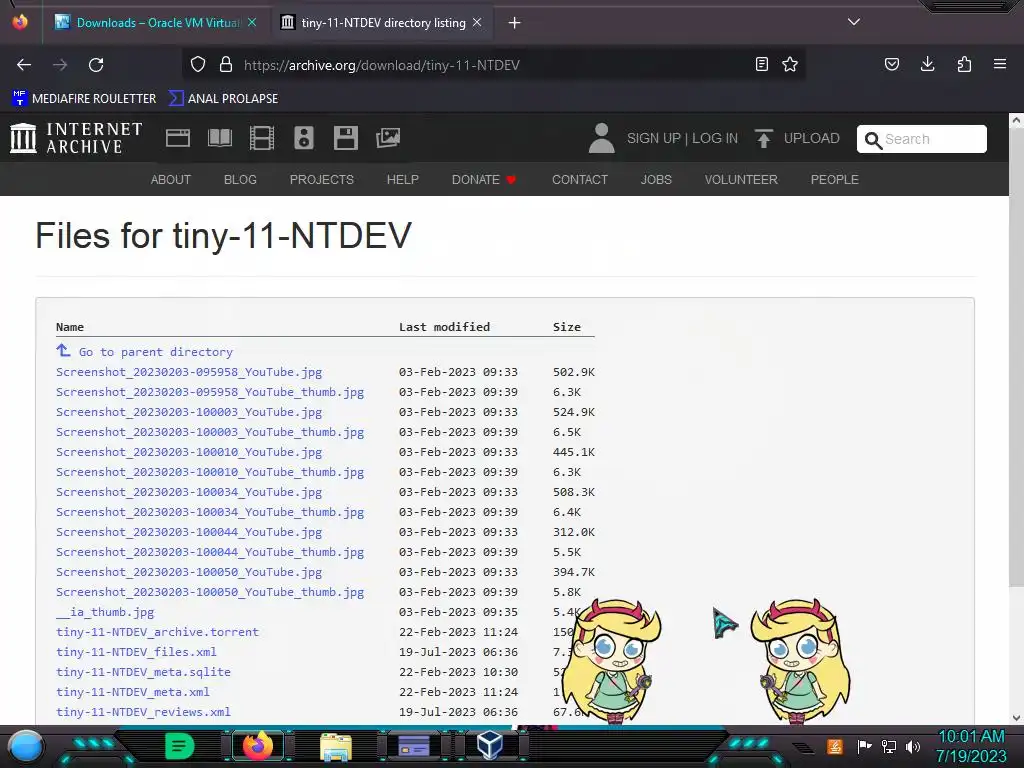Click the BLOG menu item
The height and width of the screenshot is (768, 1024).
point(240,180)
